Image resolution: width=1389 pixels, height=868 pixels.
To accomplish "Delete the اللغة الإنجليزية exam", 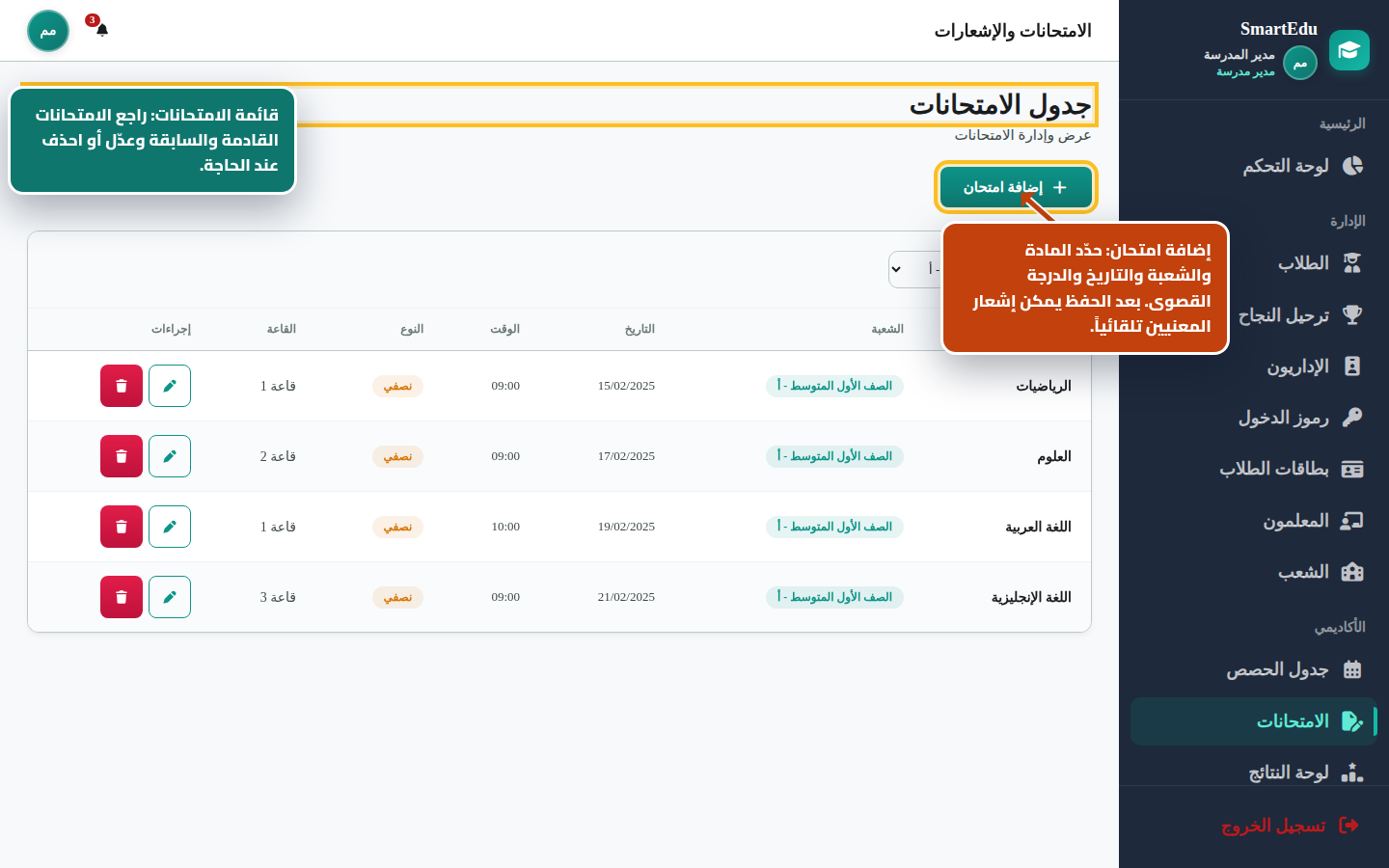I will tap(122, 597).
